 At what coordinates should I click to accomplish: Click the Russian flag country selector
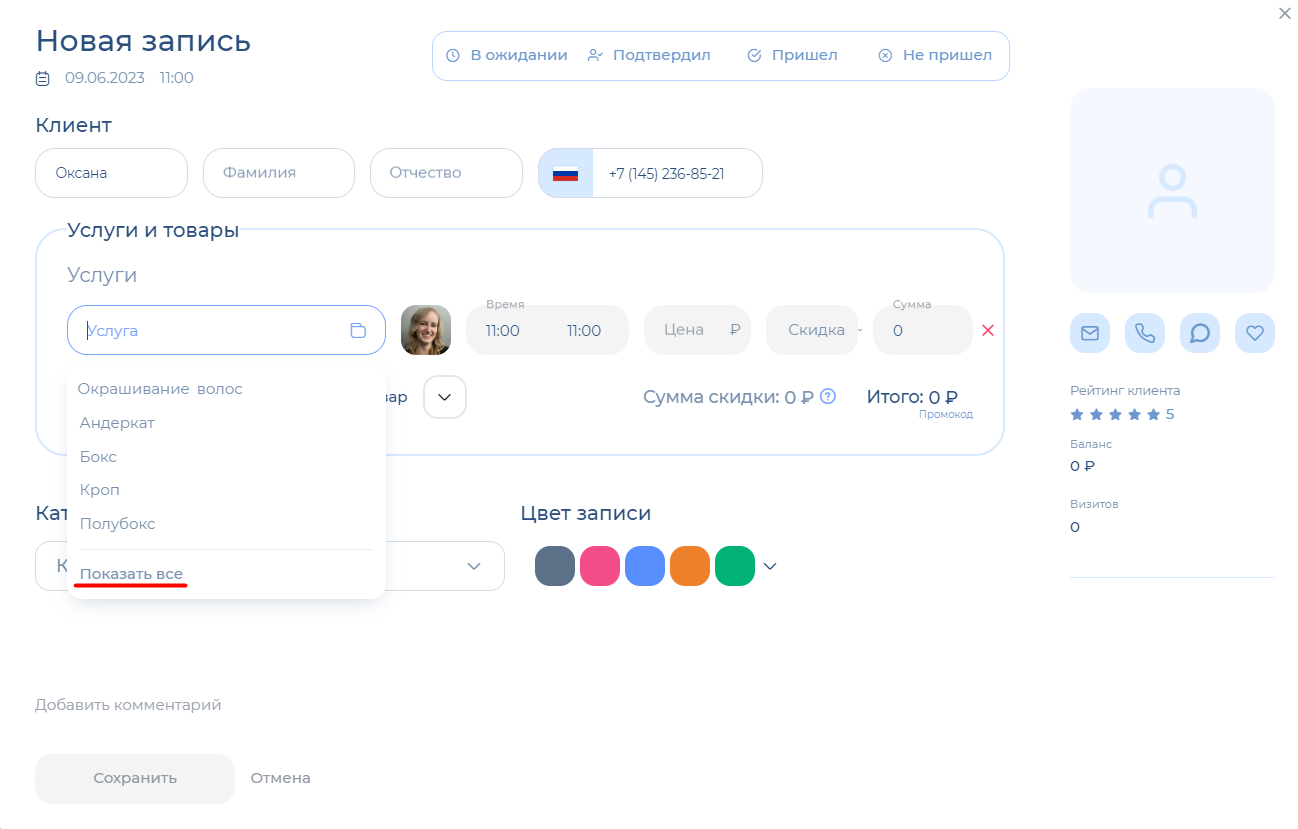566,174
